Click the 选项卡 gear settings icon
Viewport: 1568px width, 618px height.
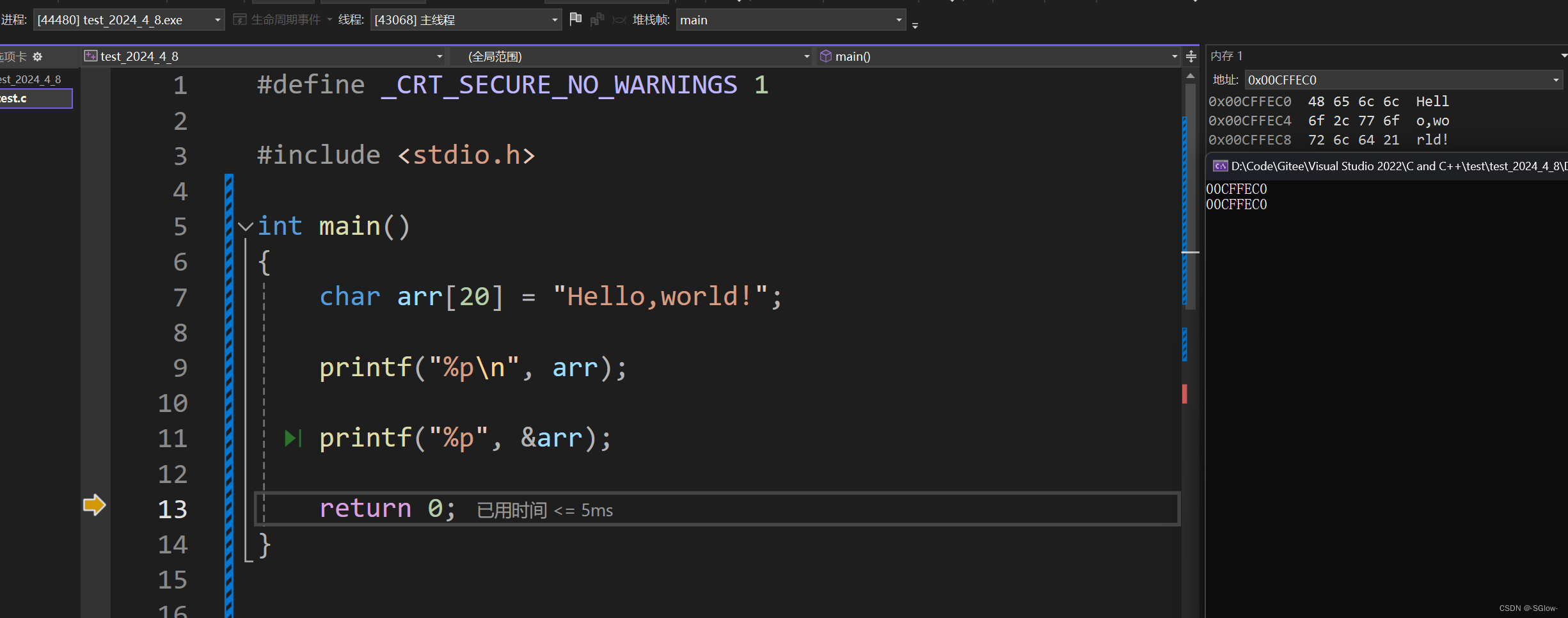pos(38,57)
